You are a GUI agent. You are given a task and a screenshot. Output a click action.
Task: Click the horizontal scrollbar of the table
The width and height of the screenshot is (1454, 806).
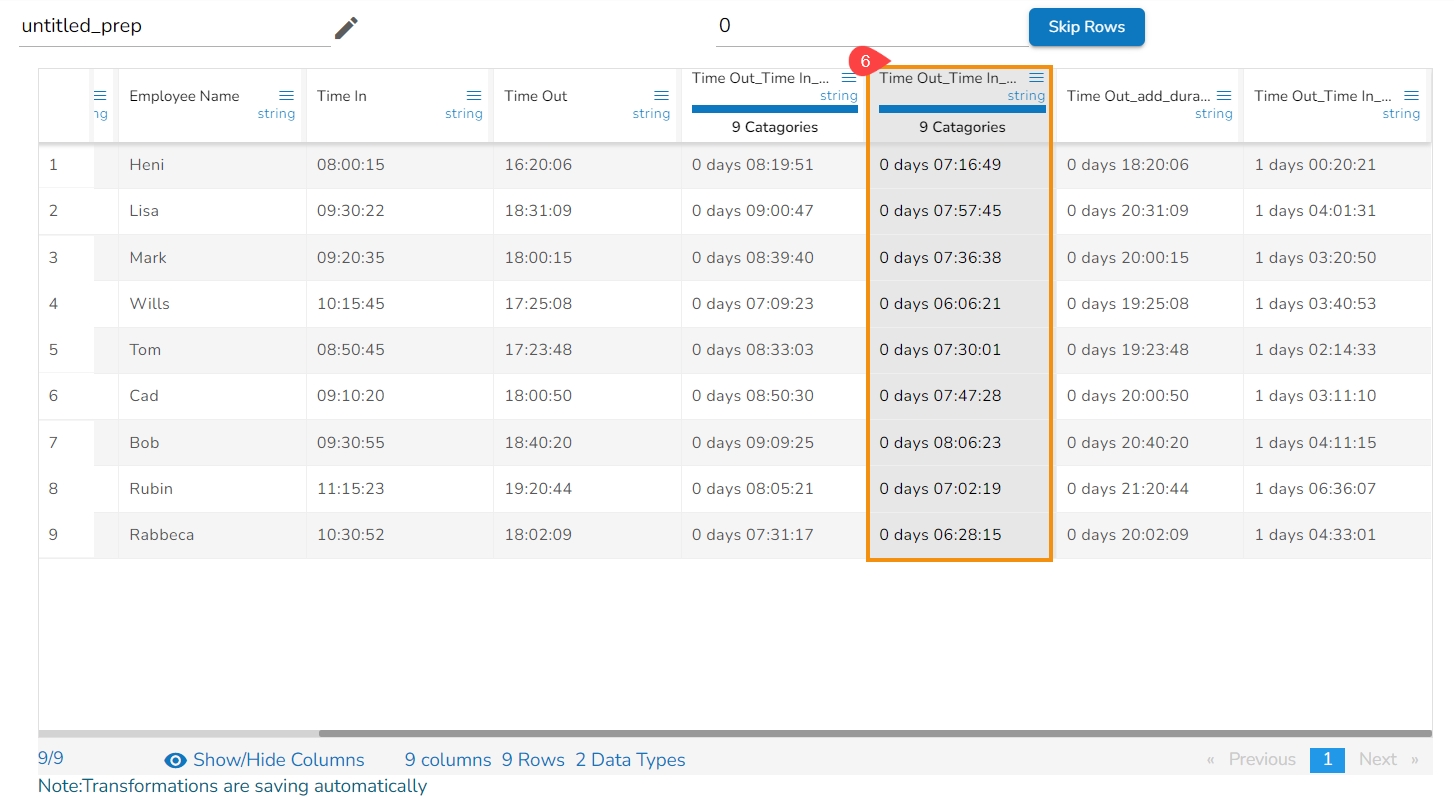point(874,733)
